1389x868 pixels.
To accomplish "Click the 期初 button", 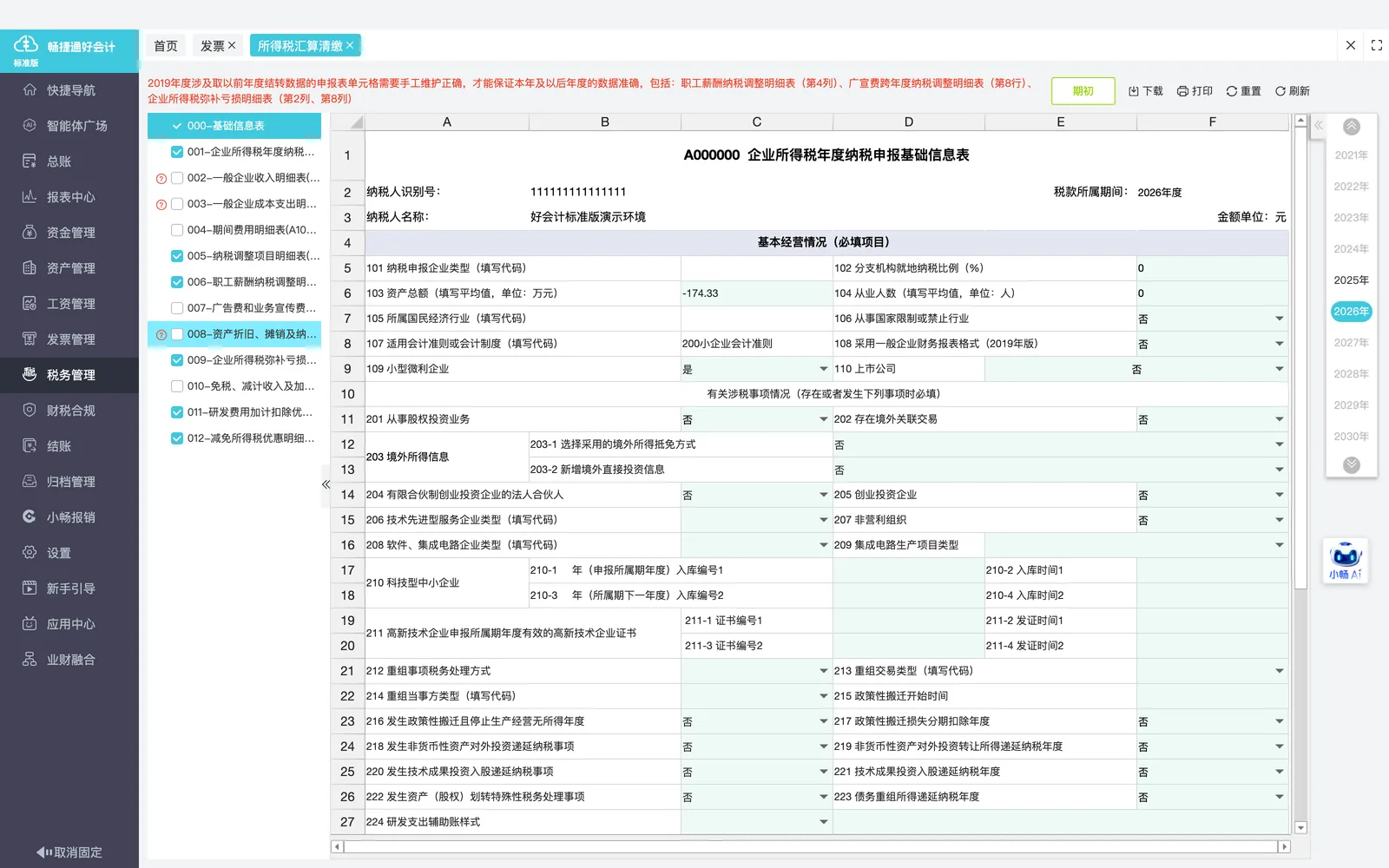I will [x=1083, y=91].
